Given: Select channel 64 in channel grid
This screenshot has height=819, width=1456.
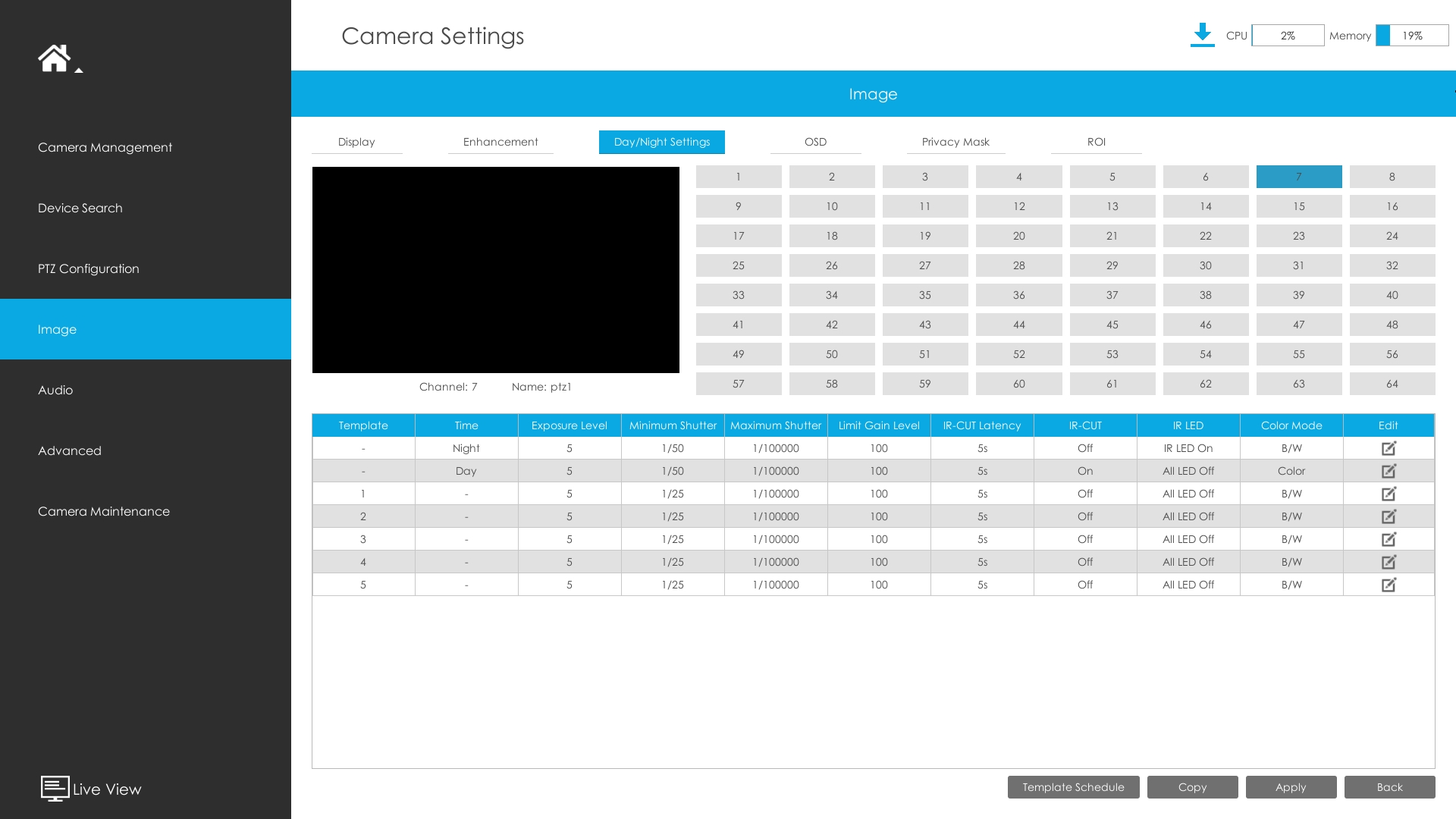Looking at the screenshot, I should (x=1392, y=384).
